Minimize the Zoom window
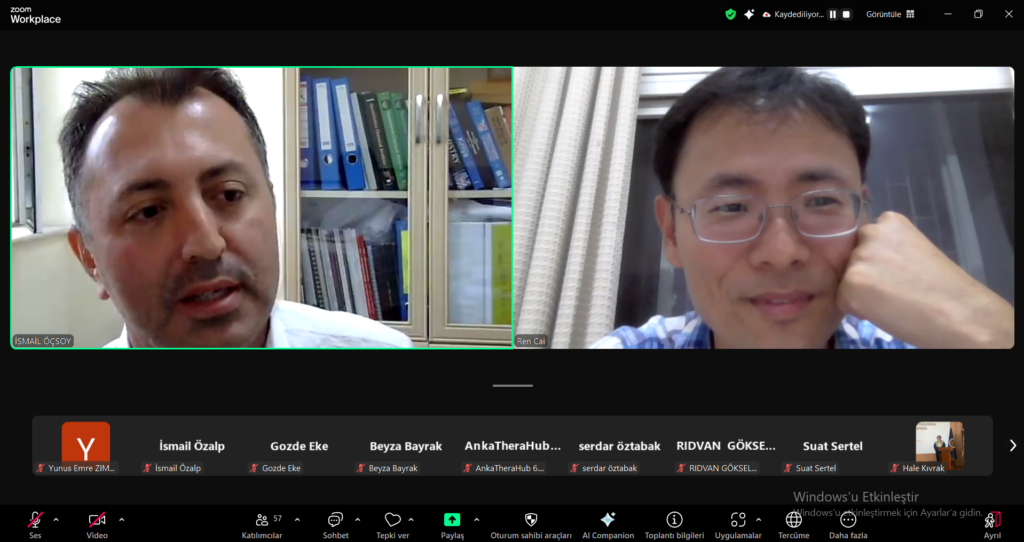Viewport: 1024px width, 542px height. pyautogui.click(x=948, y=14)
